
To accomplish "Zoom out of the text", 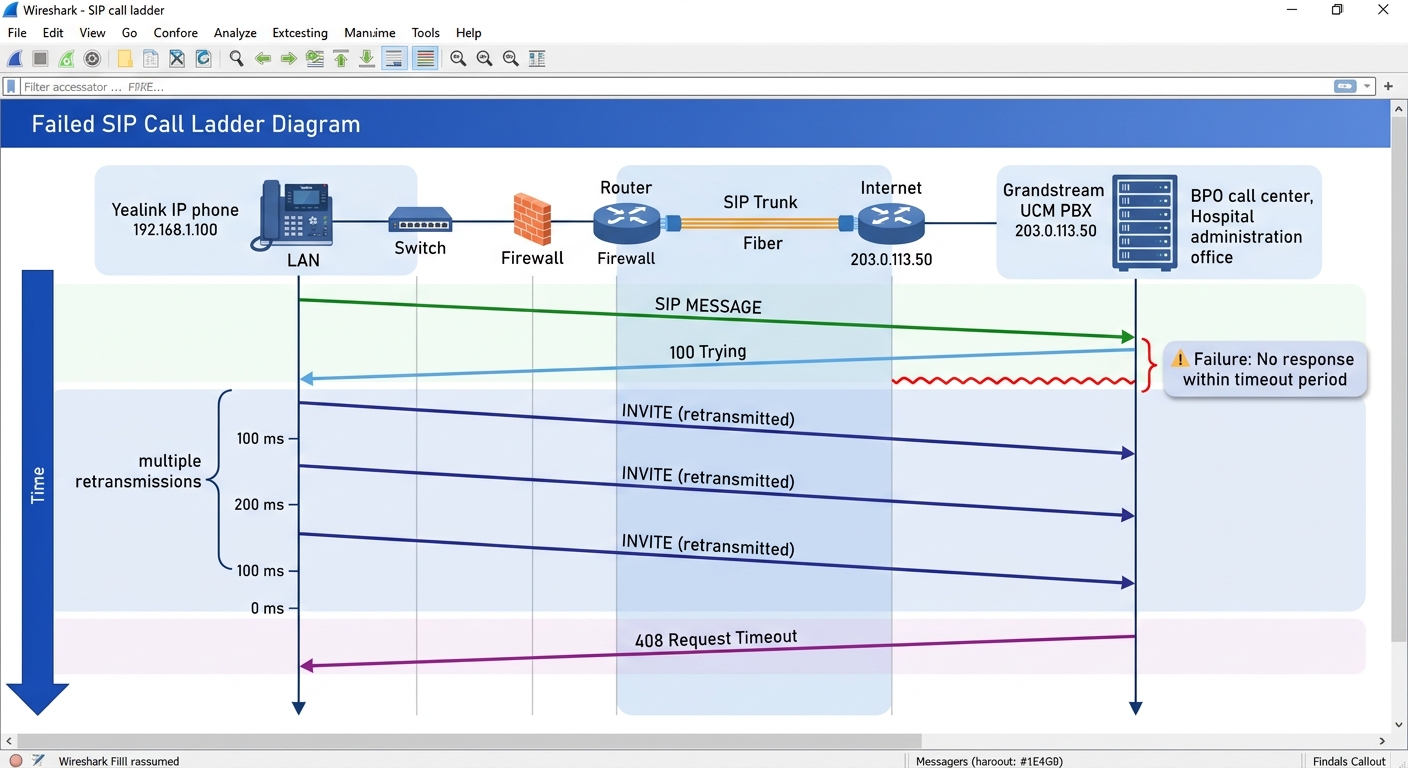I will point(485,59).
